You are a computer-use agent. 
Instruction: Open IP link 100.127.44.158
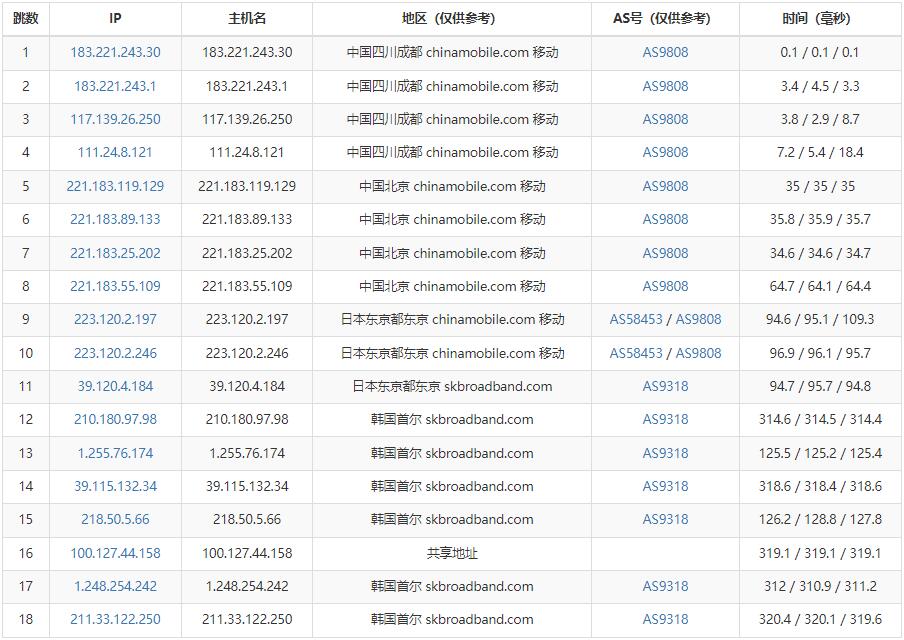coord(115,553)
